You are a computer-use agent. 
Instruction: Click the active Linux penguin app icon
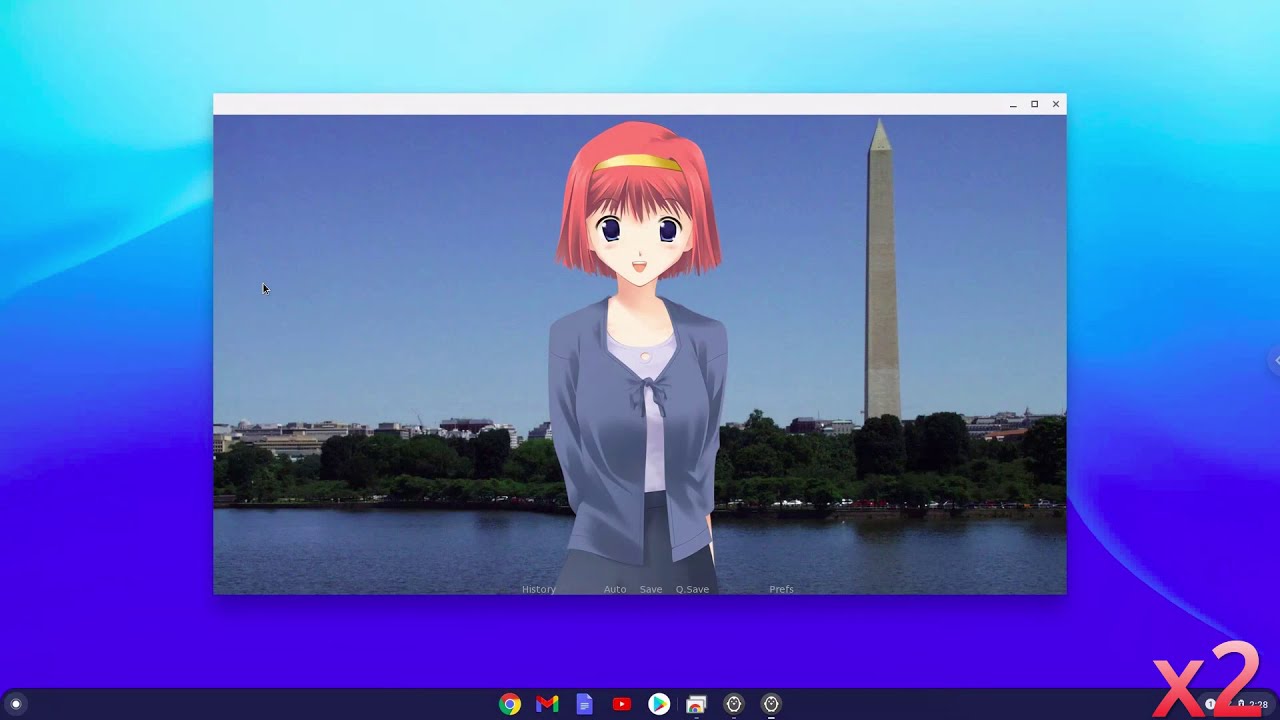pos(771,704)
